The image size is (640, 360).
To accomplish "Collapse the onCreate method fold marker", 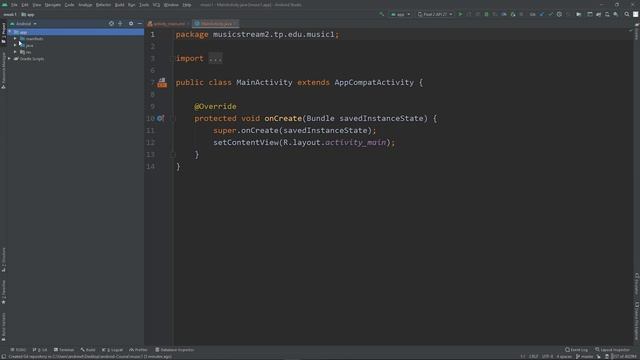I will click(x=173, y=119).
